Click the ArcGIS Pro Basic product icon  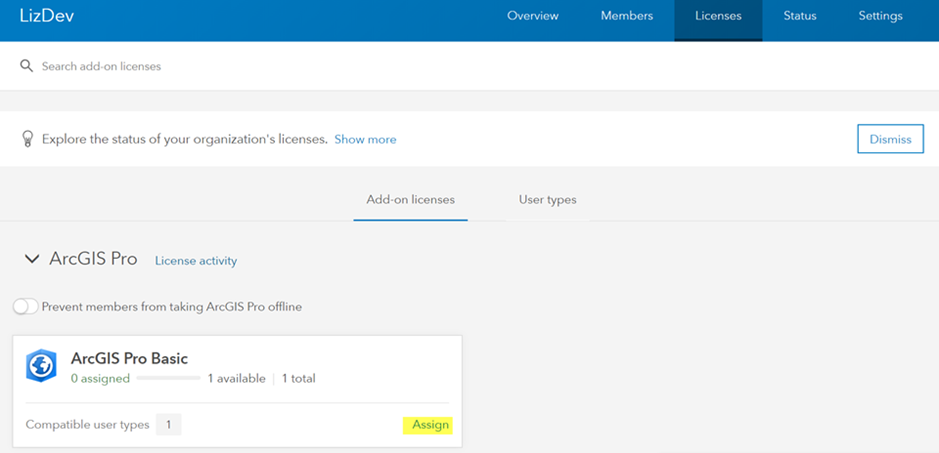tap(41, 366)
